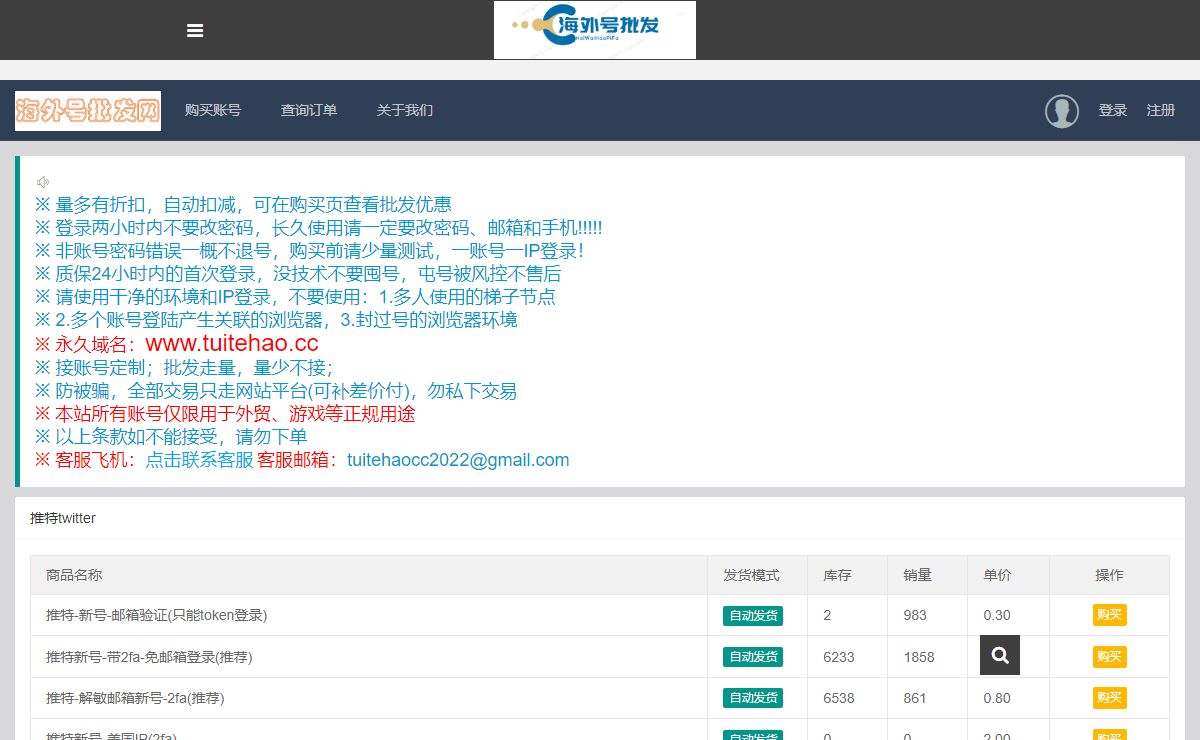This screenshot has width=1200, height=740.
Task: Click the announcement speaker icon
Action: (43, 182)
